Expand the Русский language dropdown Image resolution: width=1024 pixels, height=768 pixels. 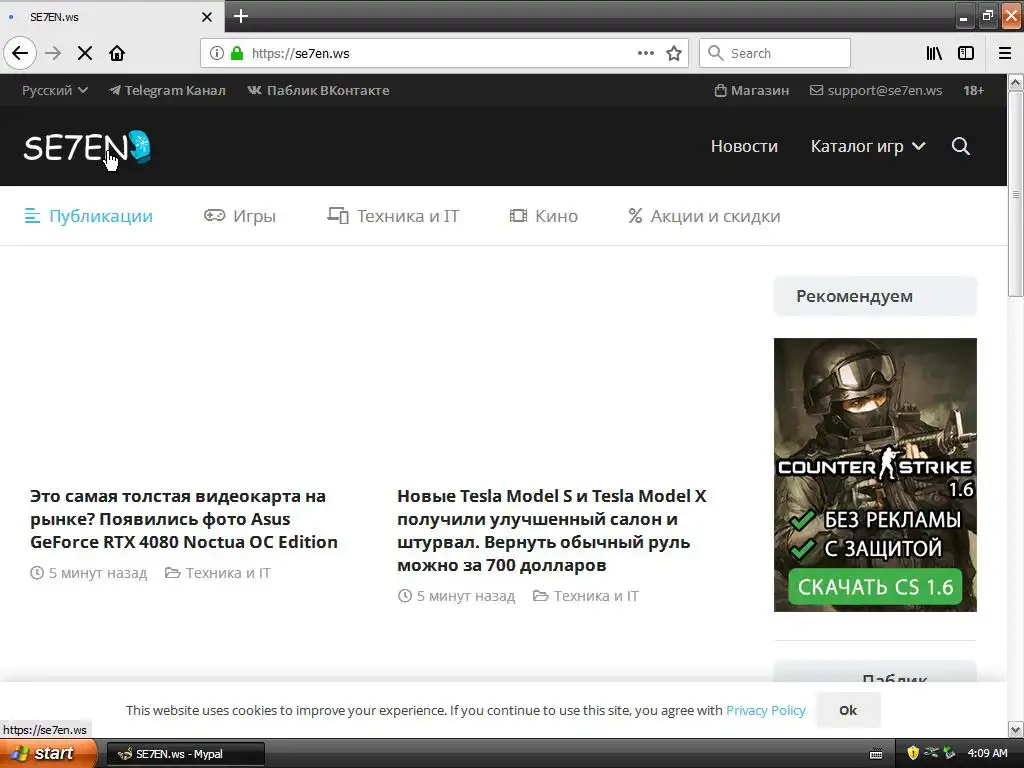point(55,90)
